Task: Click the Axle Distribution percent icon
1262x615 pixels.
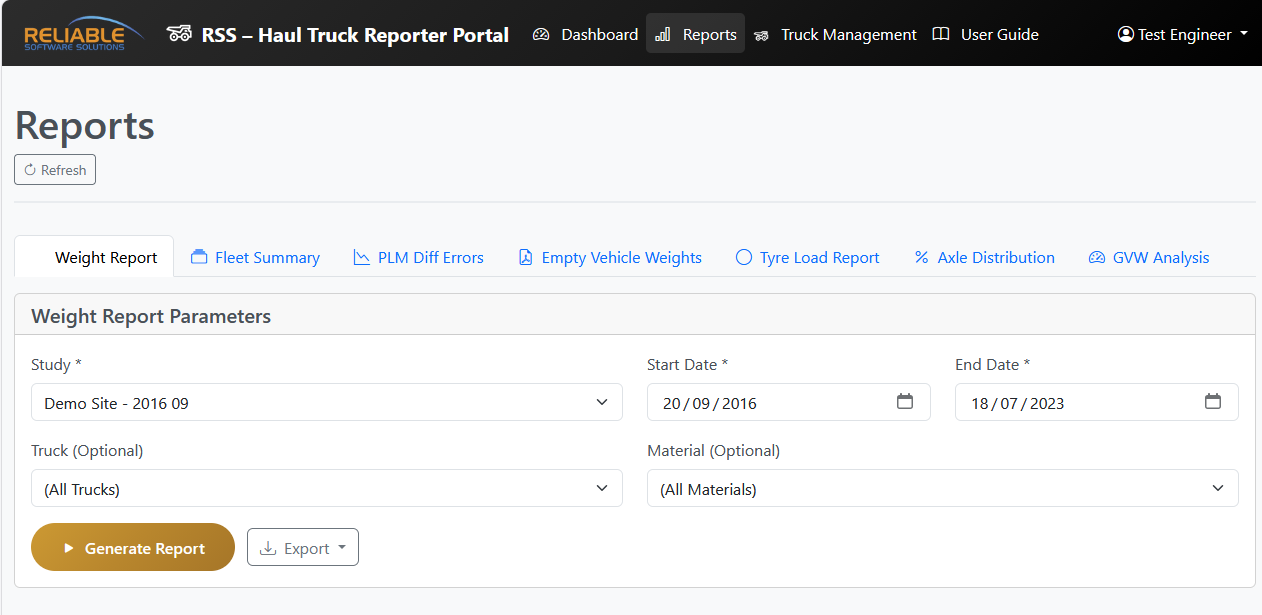Action: click(x=922, y=257)
